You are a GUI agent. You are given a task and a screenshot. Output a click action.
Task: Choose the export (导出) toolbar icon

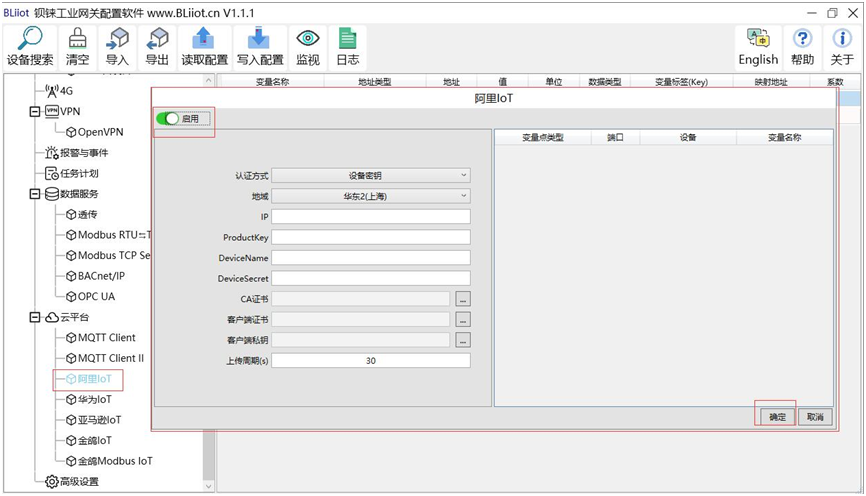point(157,47)
